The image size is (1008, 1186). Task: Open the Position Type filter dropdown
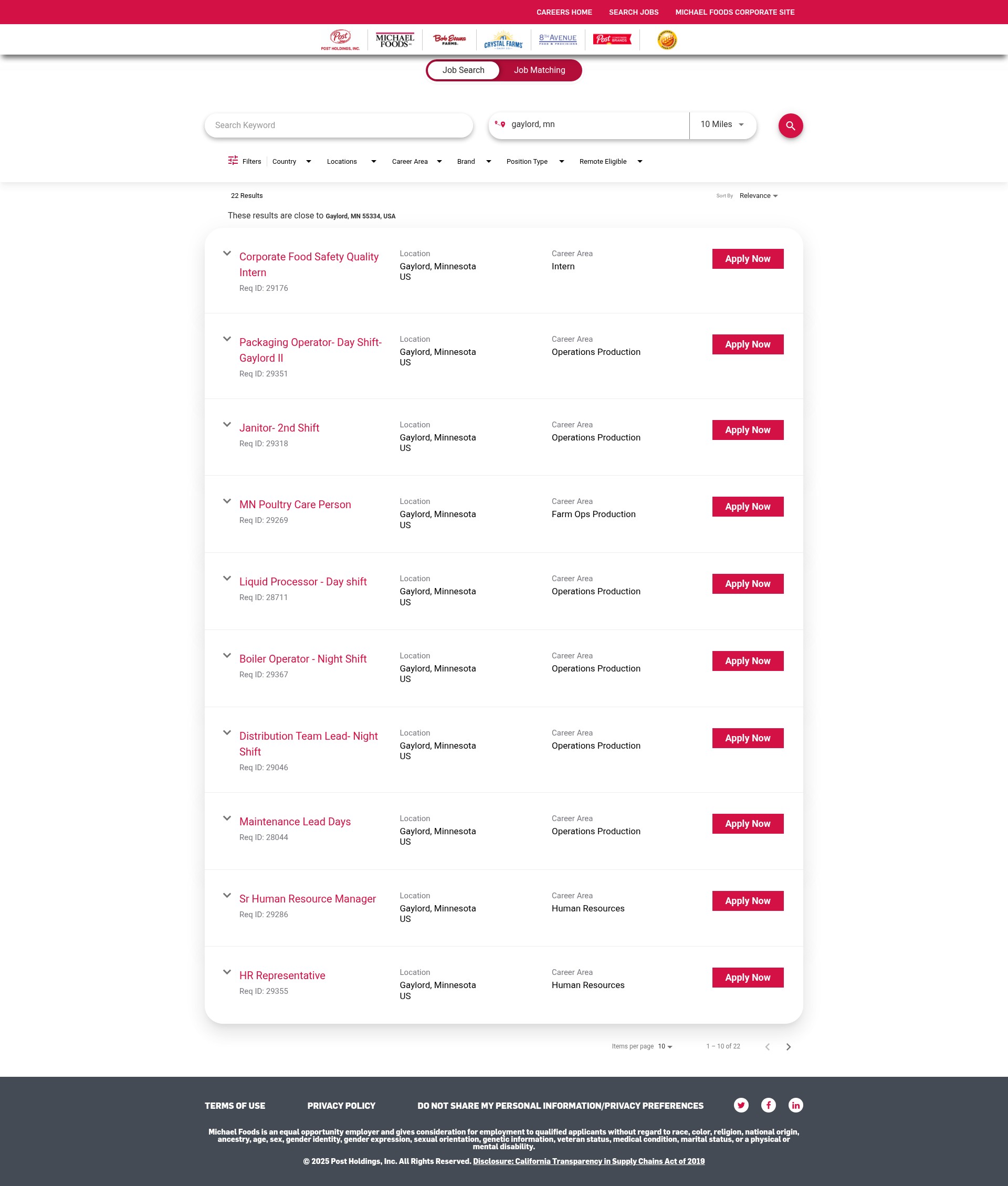click(535, 162)
